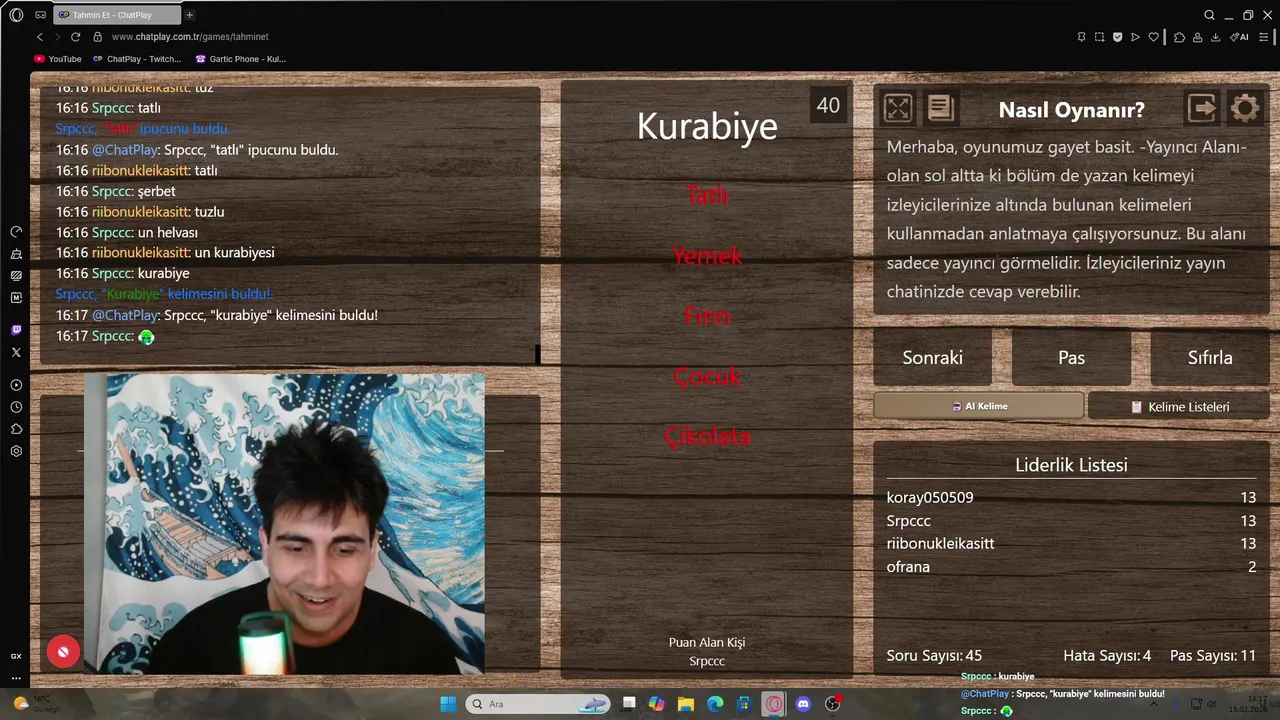The image size is (1280, 720).
Task: Click the Puan Alan Kişi label
Action: pyautogui.click(x=707, y=642)
